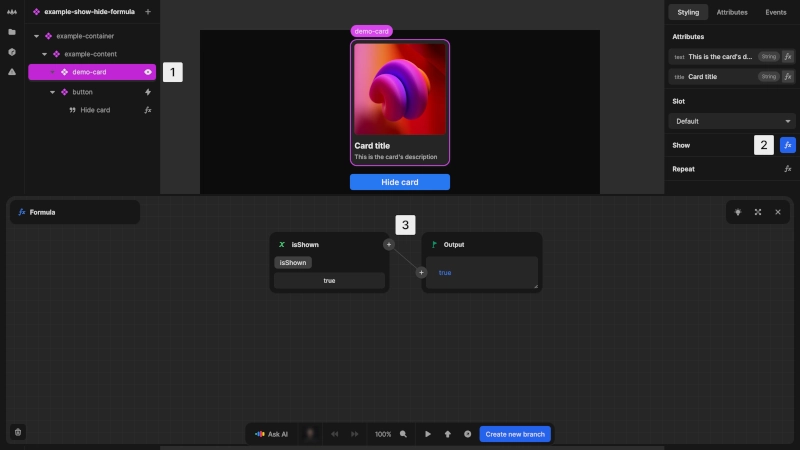Select the Hide card text node
Viewport: 800px width, 450px height.
(x=95, y=110)
